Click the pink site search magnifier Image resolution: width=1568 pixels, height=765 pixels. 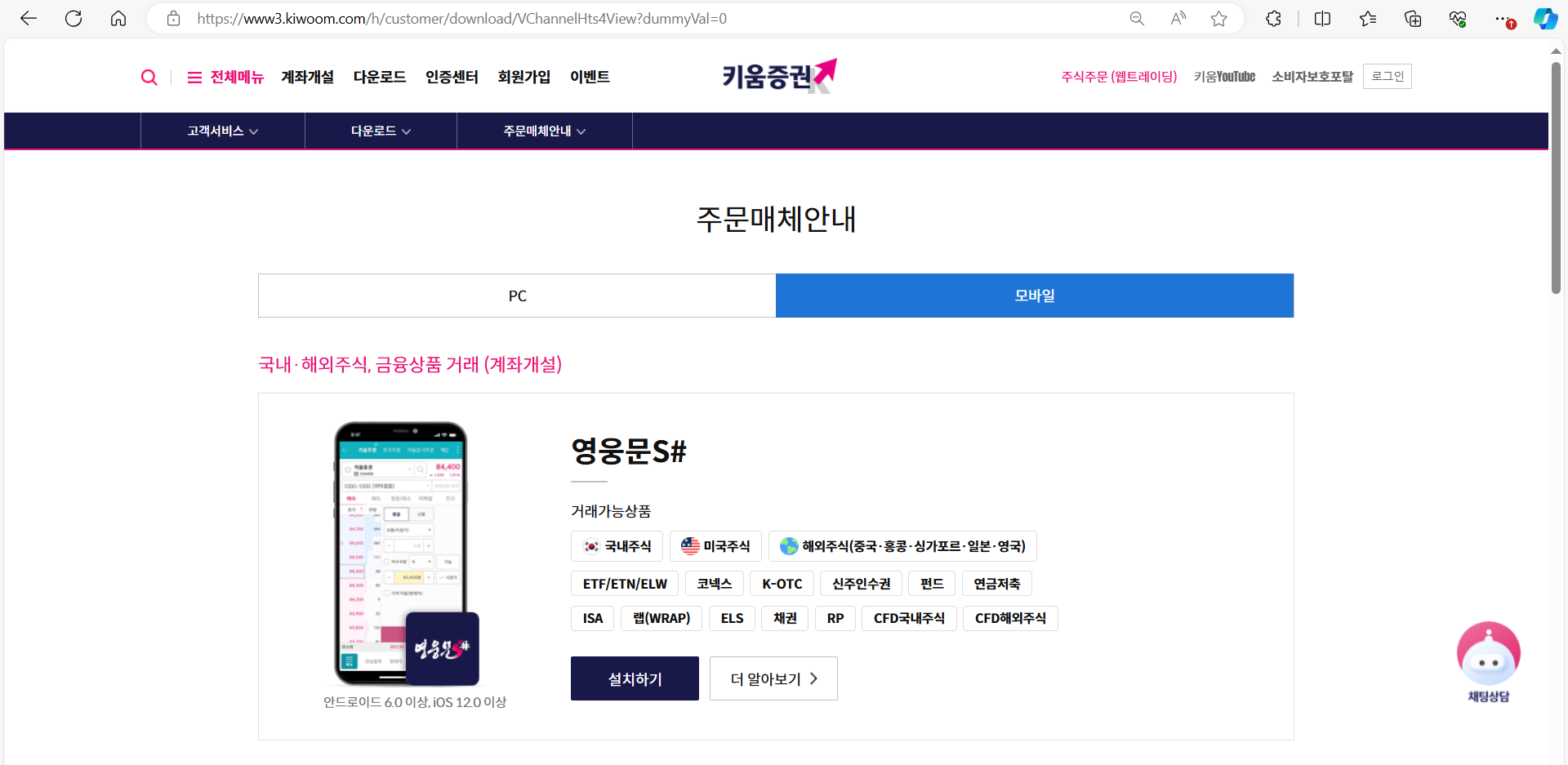(149, 77)
